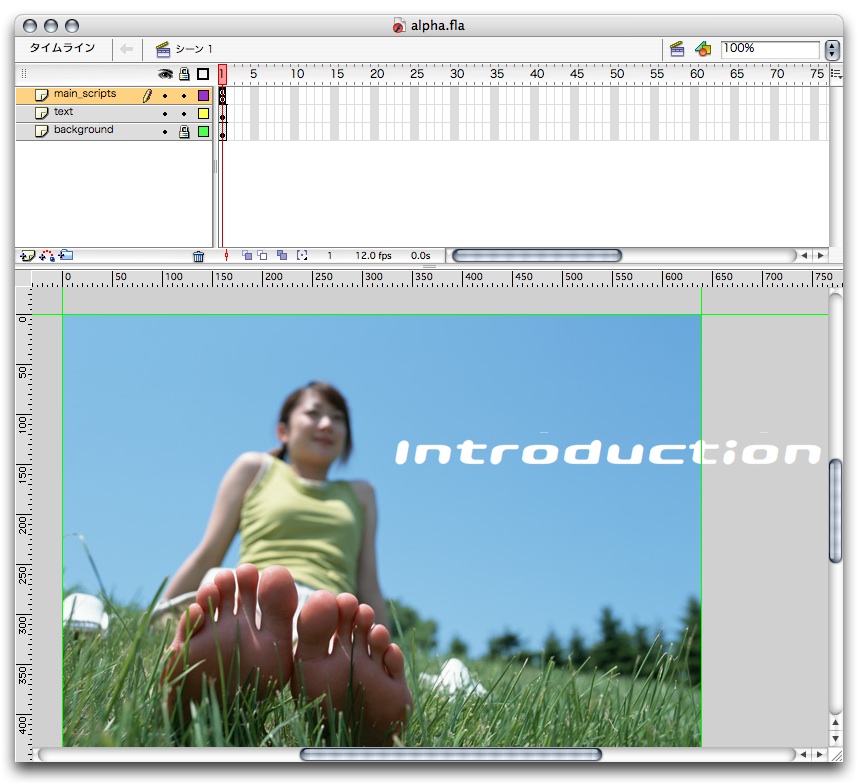
Task: Insert a new layer folder
Action: click(x=66, y=256)
